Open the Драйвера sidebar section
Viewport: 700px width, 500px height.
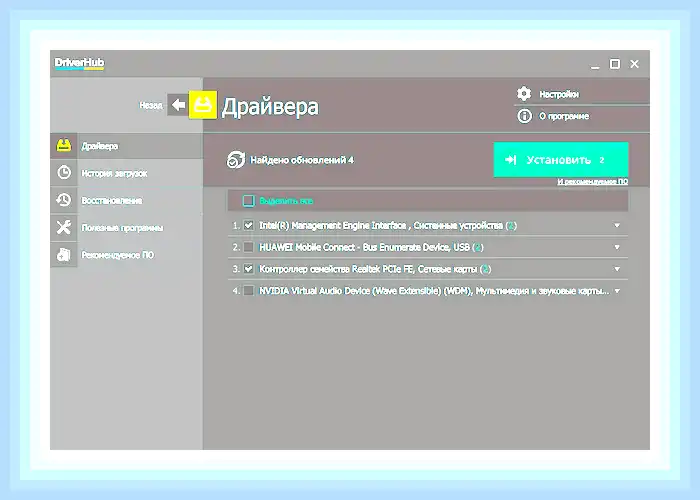pyautogui.click(x=126, y=146)
